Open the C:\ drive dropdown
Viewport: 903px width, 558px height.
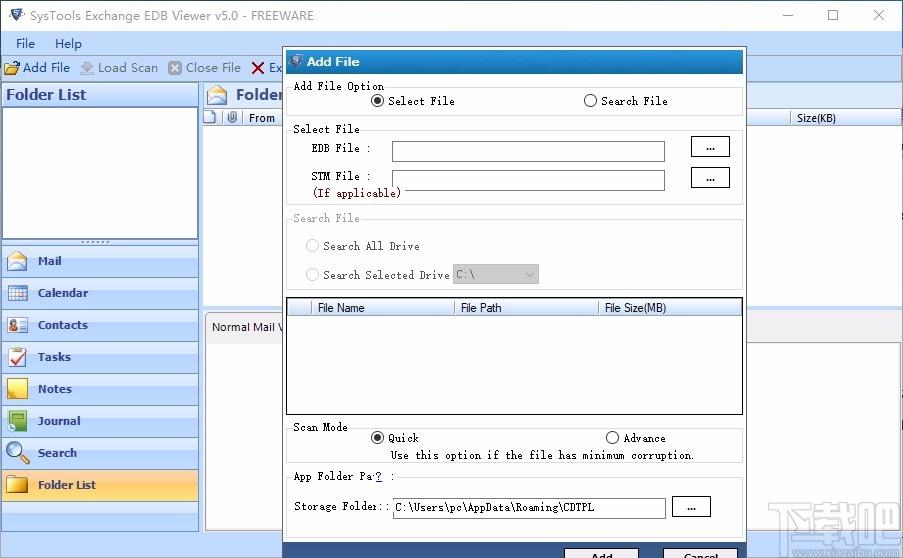(496, 274)
